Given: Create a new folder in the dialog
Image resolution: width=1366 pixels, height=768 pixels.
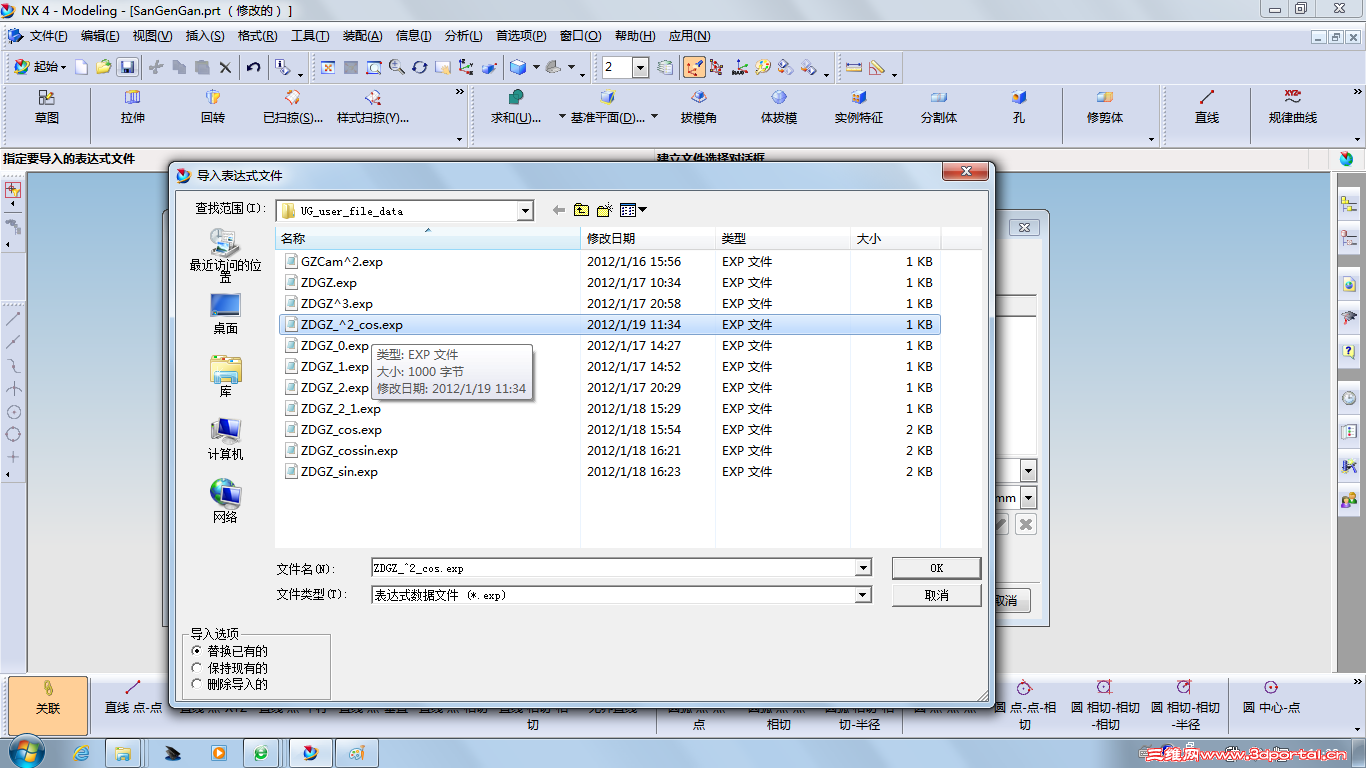Looking at the screenshot, I should click(605, 210).
